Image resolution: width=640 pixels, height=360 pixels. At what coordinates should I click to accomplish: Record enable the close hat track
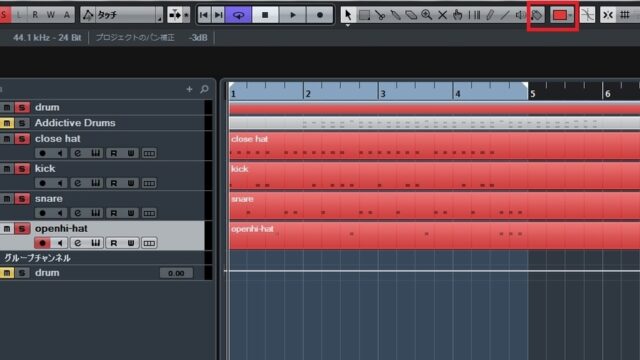[42, 153]
